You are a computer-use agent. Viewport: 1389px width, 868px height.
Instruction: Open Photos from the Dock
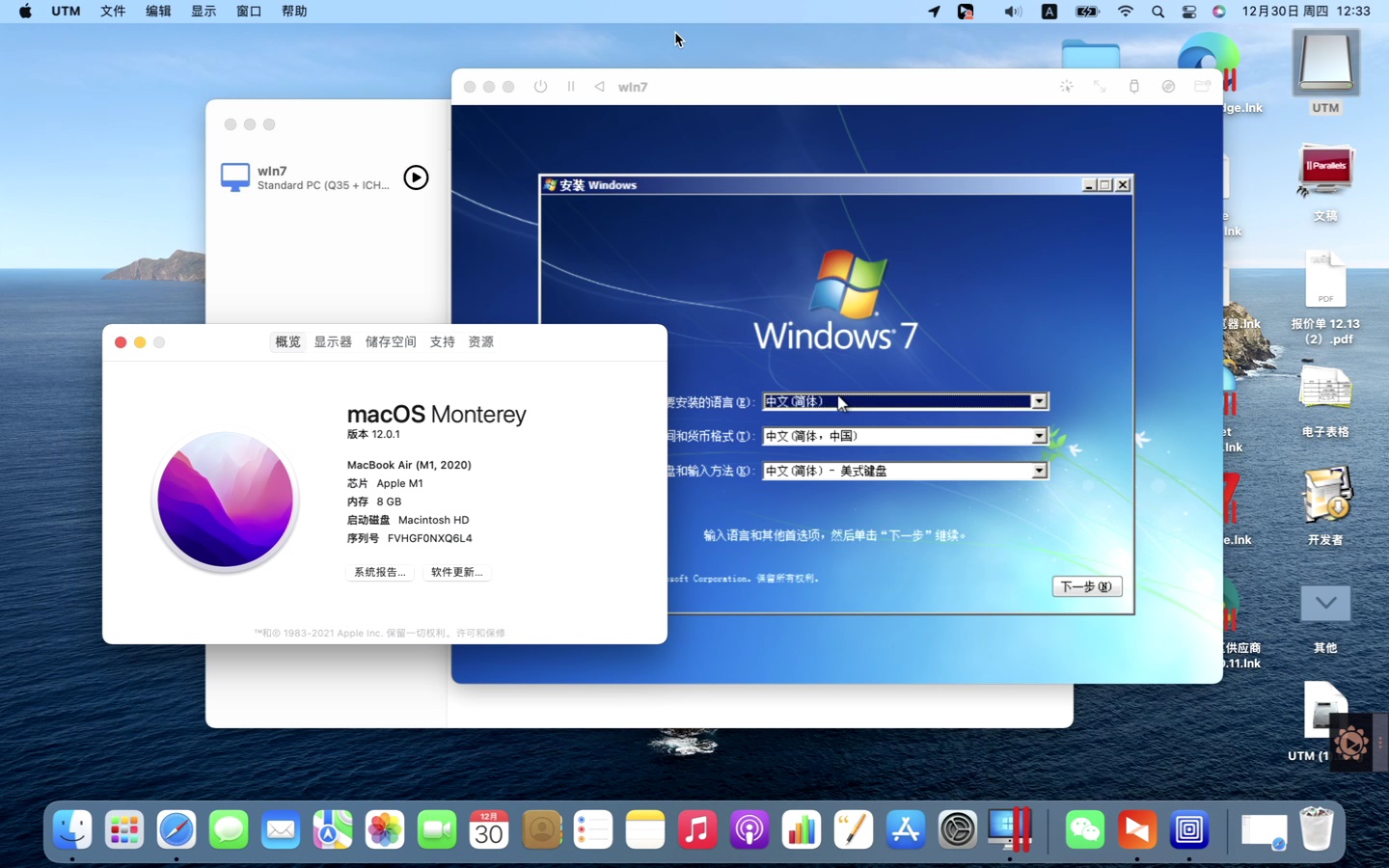pos(385,829)
